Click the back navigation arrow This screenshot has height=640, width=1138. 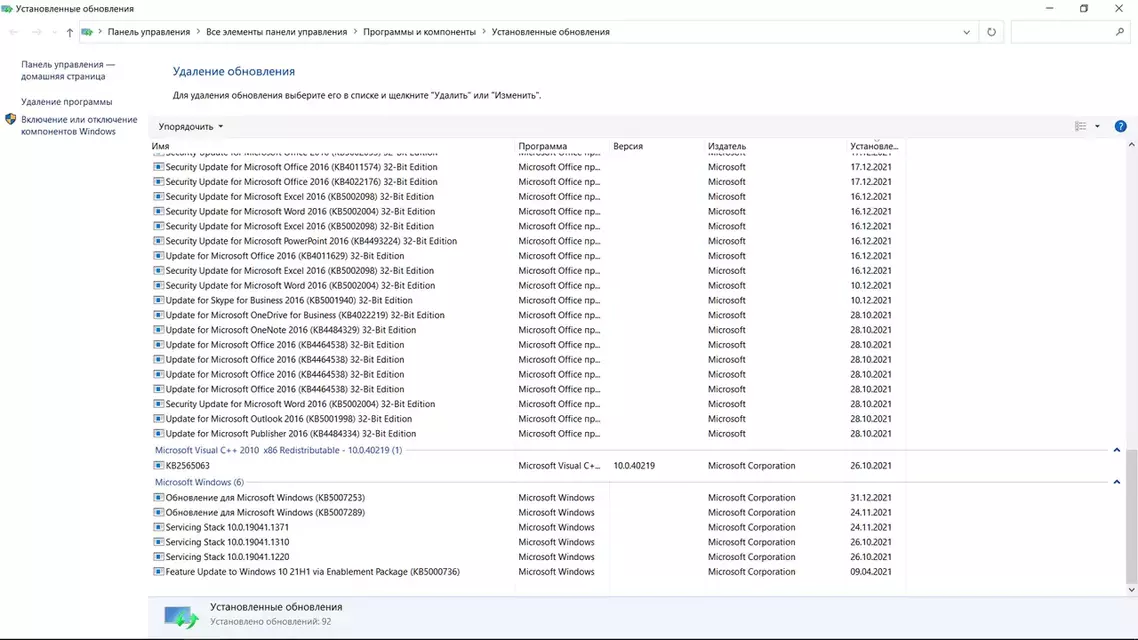14,32
